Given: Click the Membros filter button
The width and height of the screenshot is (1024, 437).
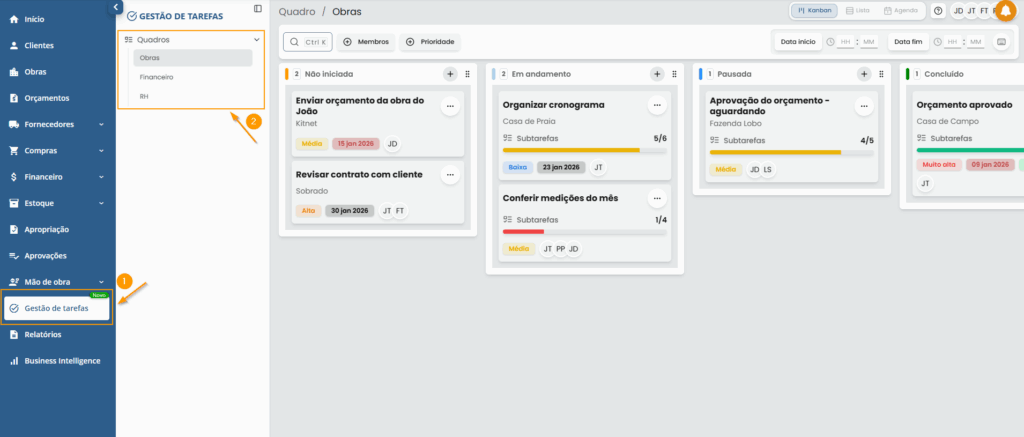Looking at the screenshot, I should (366, 42).
